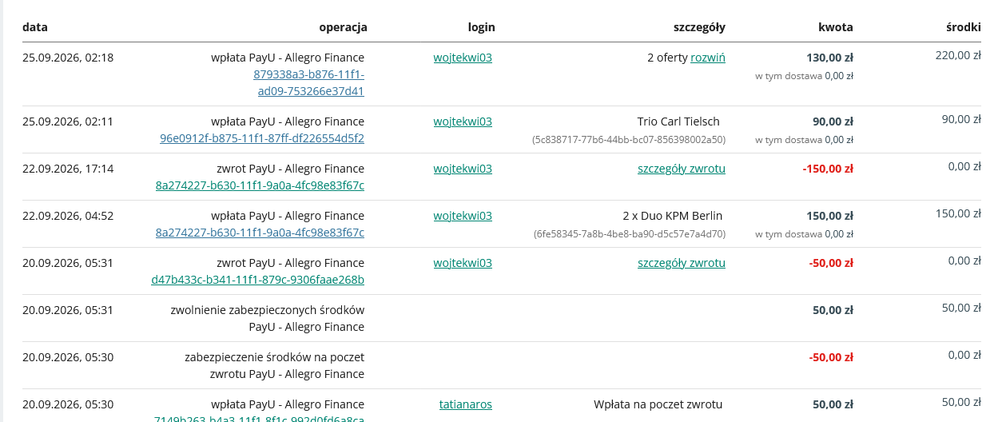The height and width of the screenshot is (422, 998).
Task: Select the kwota column header
Action: 836,27
